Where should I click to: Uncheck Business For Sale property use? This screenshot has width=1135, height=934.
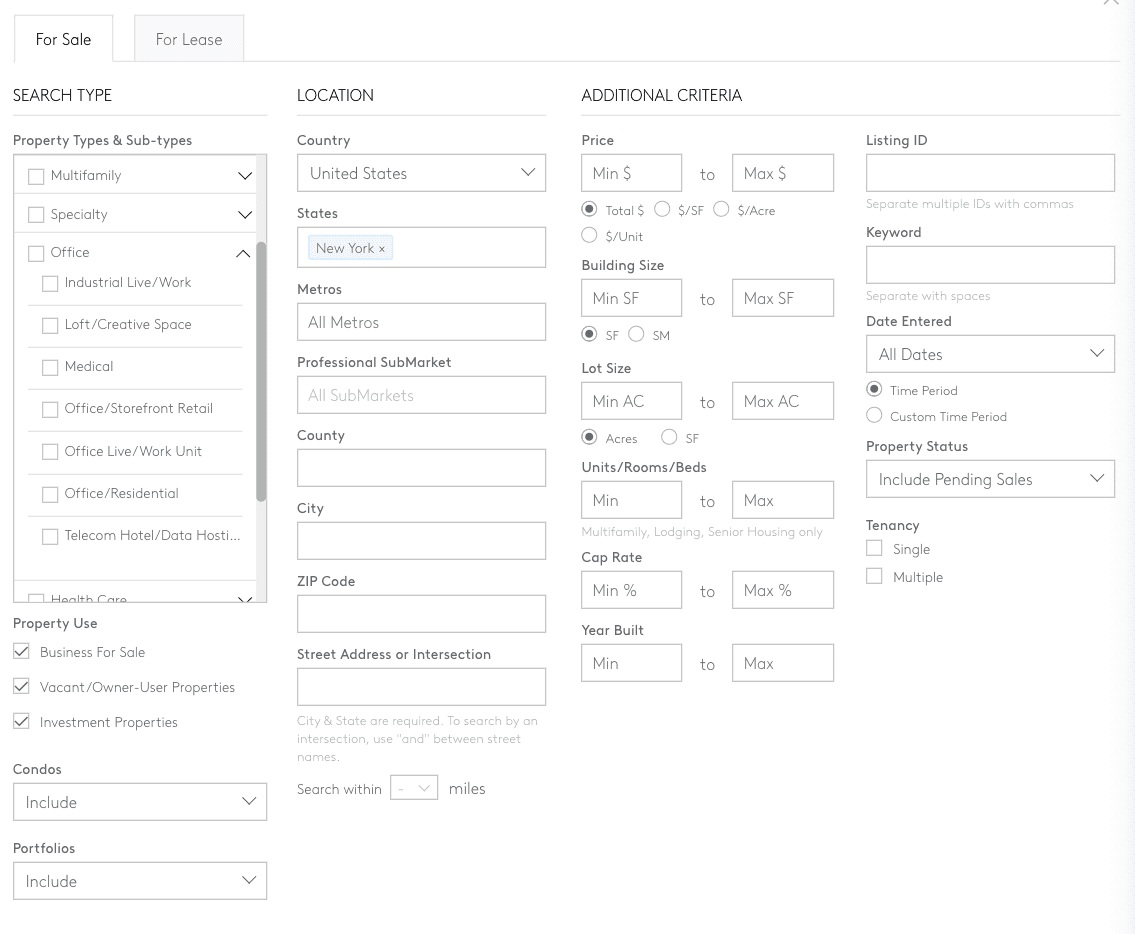(21, 652)
